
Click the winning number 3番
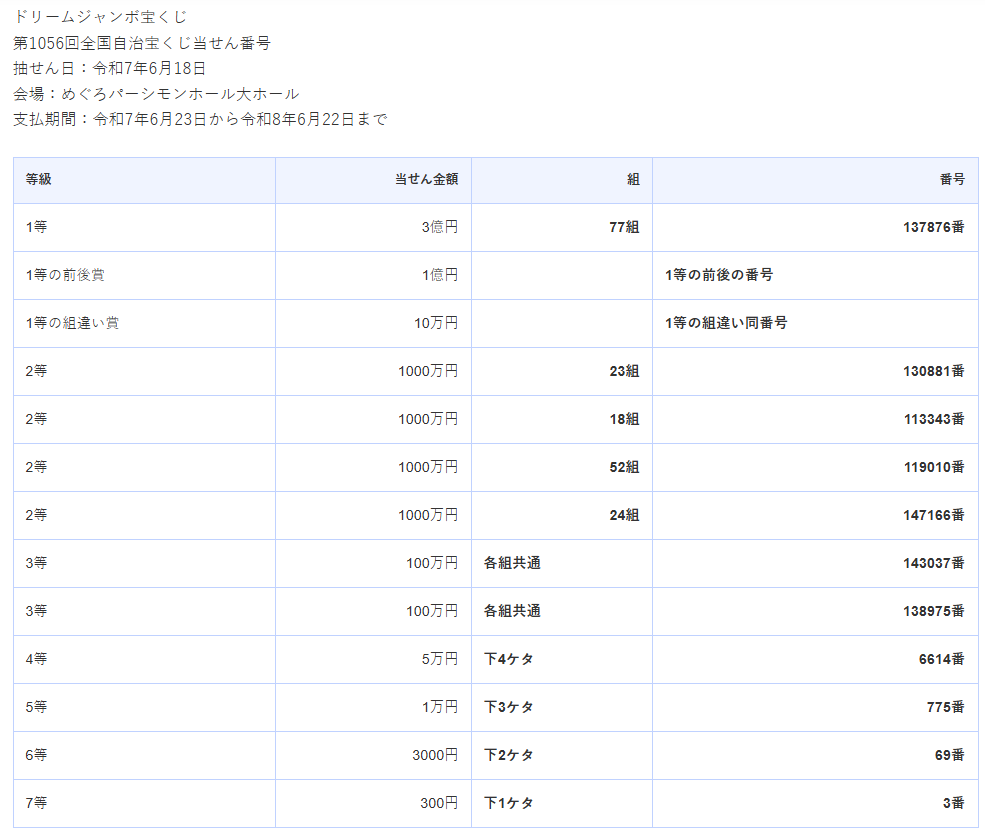point(954,803)
